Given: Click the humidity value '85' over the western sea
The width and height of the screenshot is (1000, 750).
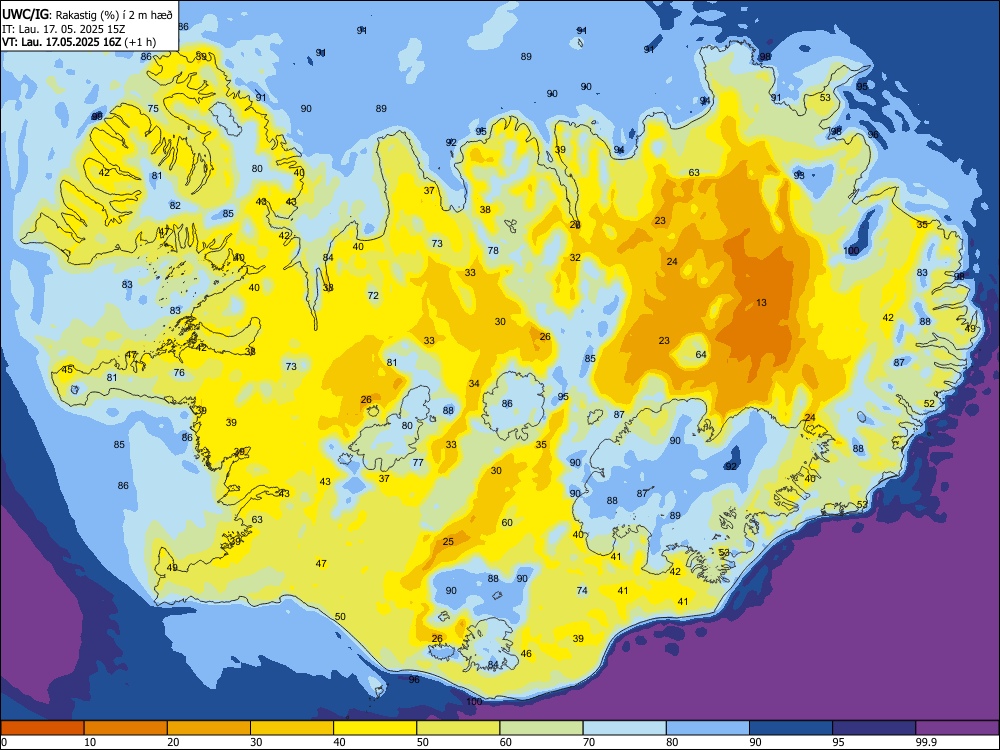Looking at the screenshot, I should click(119, 445).
